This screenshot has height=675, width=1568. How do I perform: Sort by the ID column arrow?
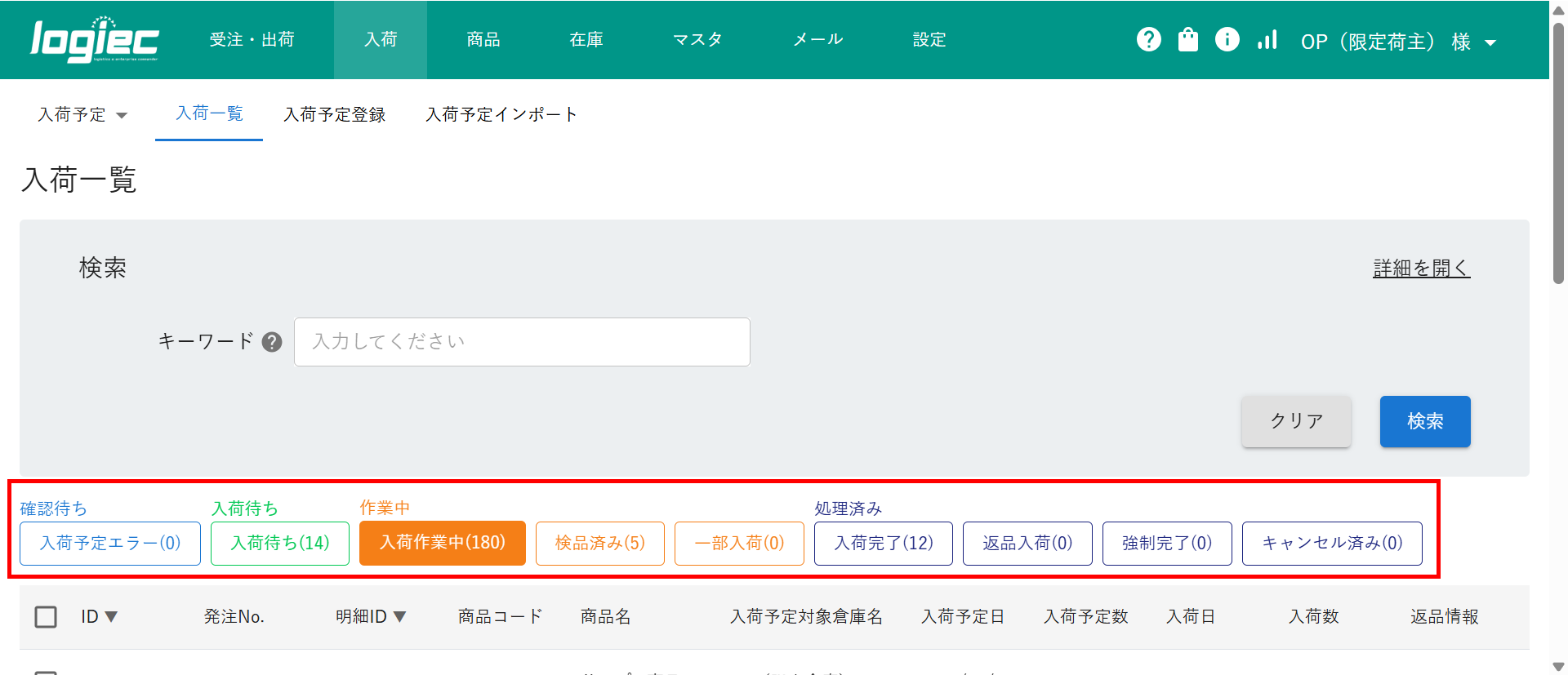click(x=111, y=617)
